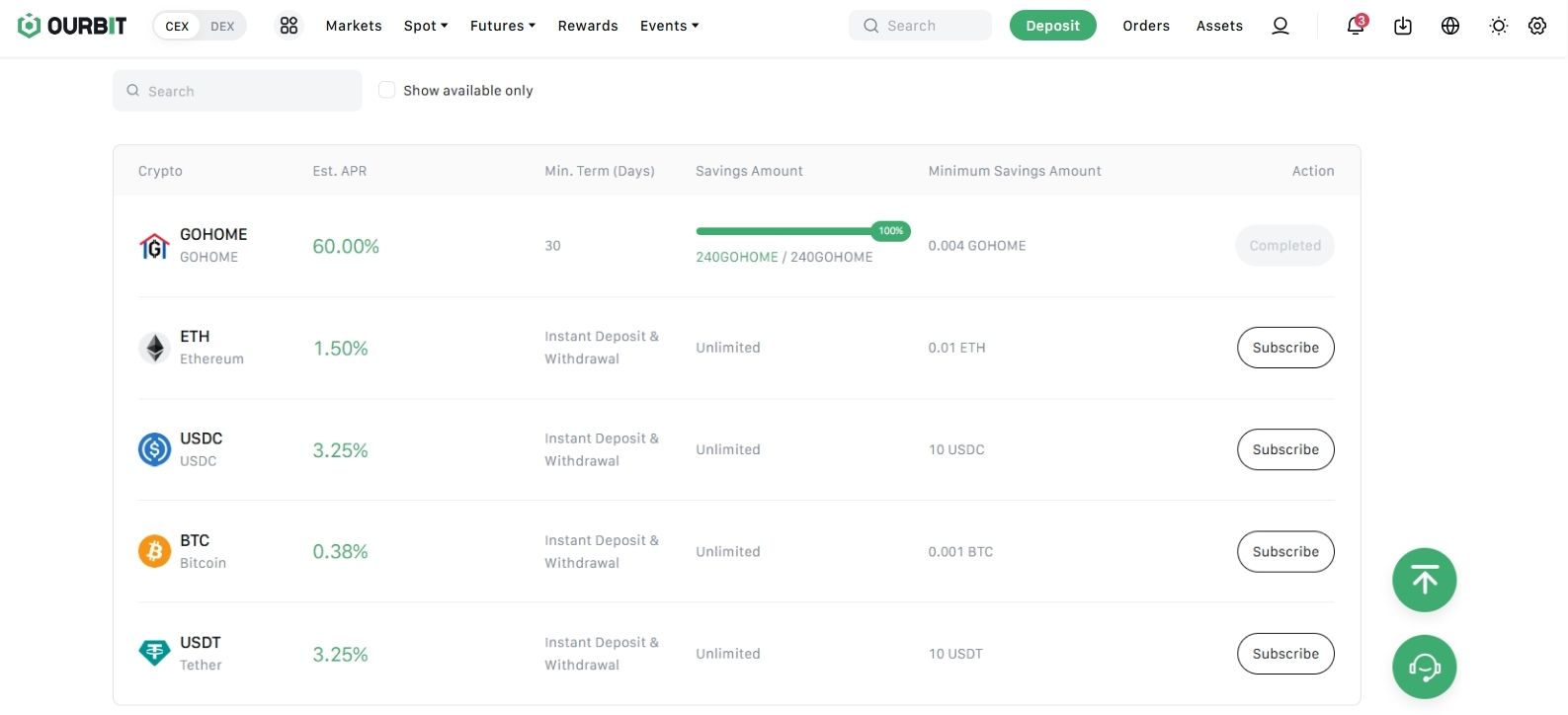This screenshot has width=1568, height=715.
Task: Expand the Spot dropdown menu
Action: pos(426,26)
